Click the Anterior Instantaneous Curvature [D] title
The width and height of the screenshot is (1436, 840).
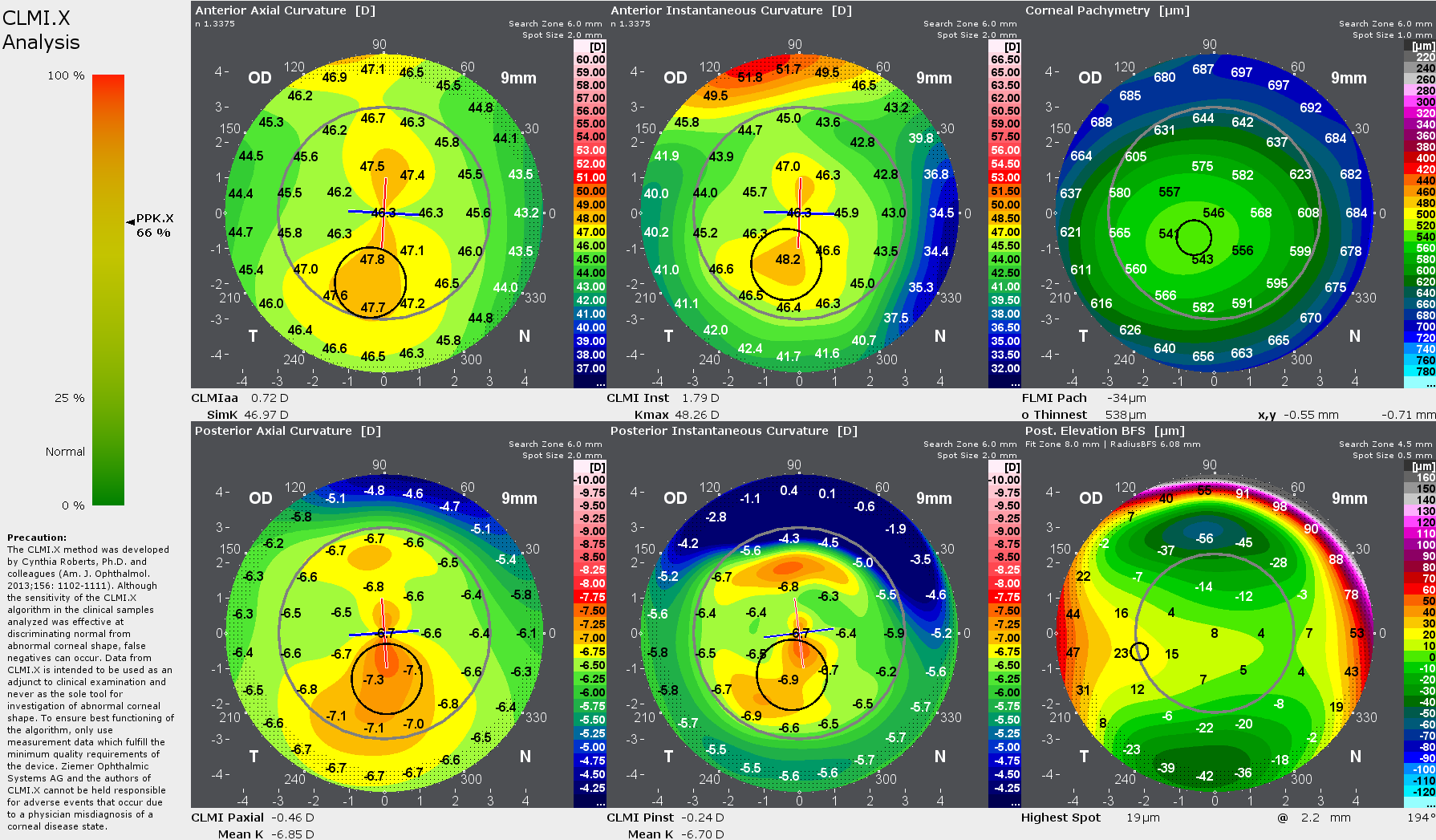(x=731, y=10)
